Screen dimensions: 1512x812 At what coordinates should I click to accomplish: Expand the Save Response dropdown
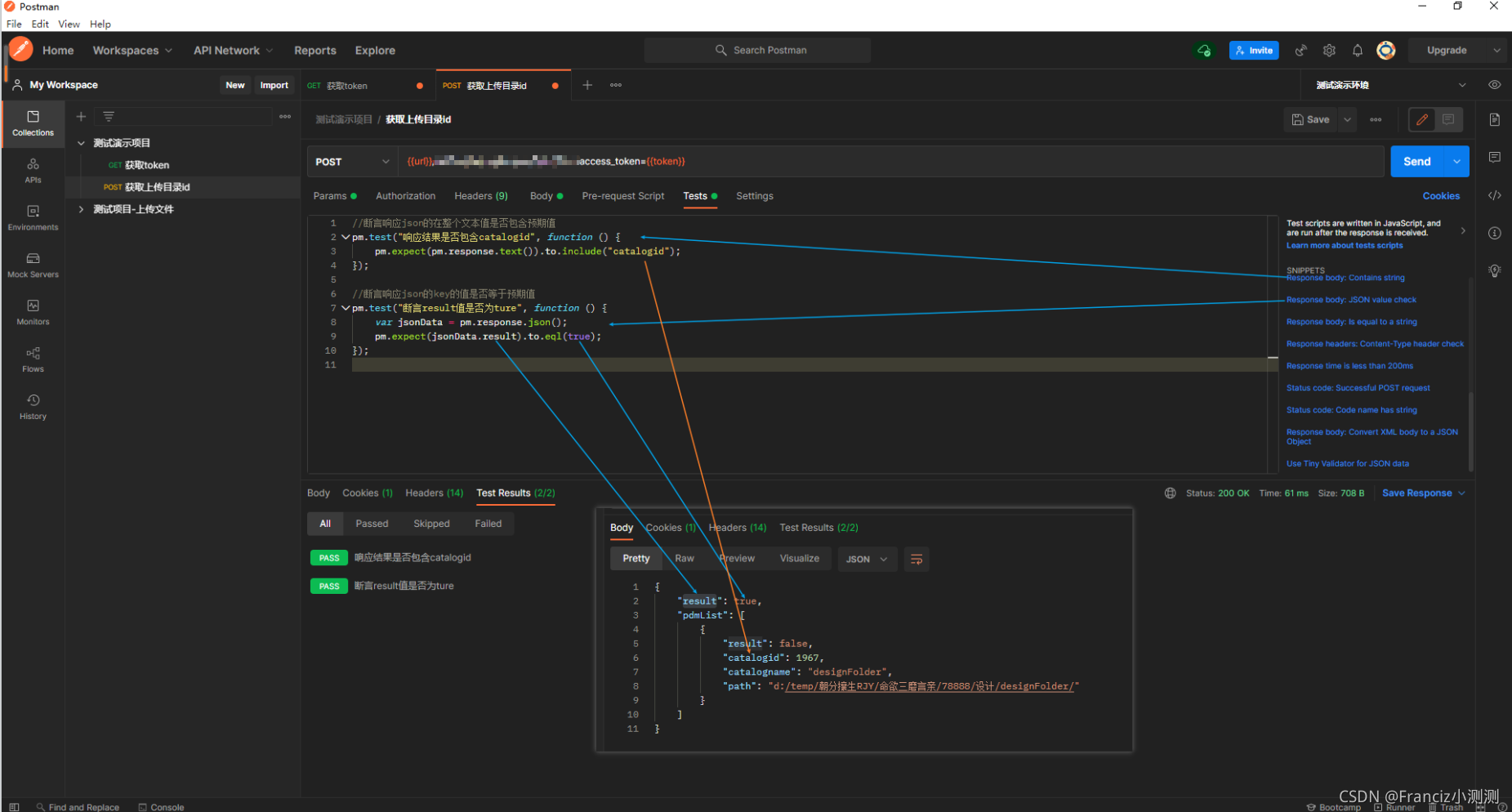tap(1424, 493)
